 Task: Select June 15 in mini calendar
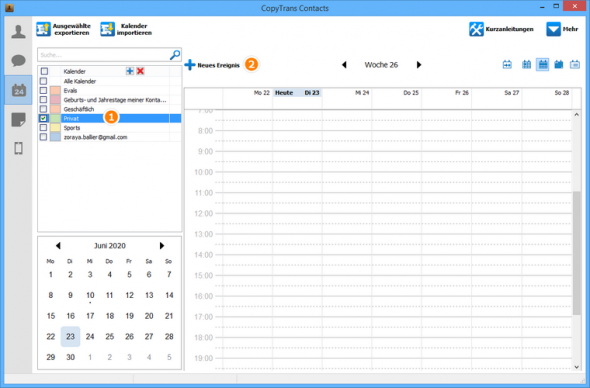pyautogui.click(x=51, y=316)
